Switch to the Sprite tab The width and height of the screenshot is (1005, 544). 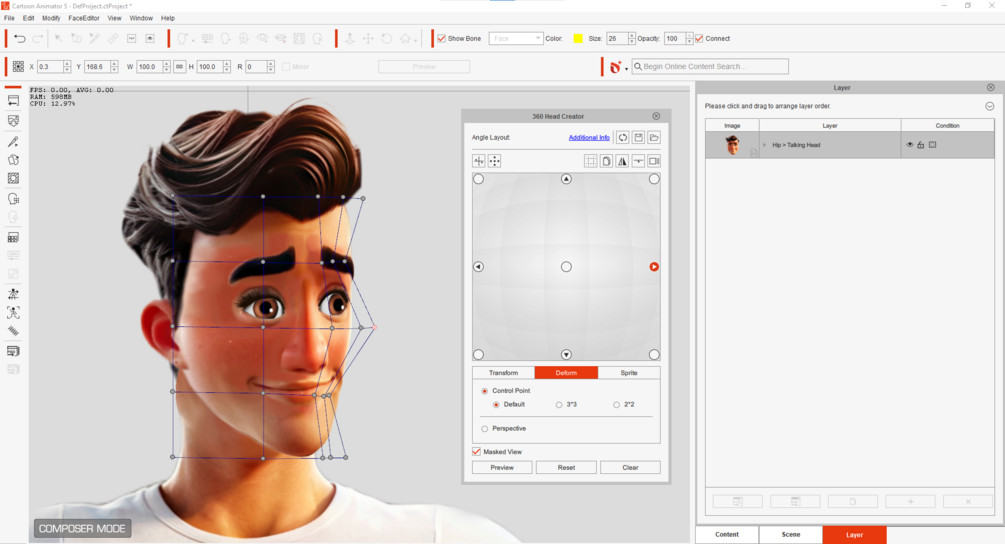[x=629, y=373]
